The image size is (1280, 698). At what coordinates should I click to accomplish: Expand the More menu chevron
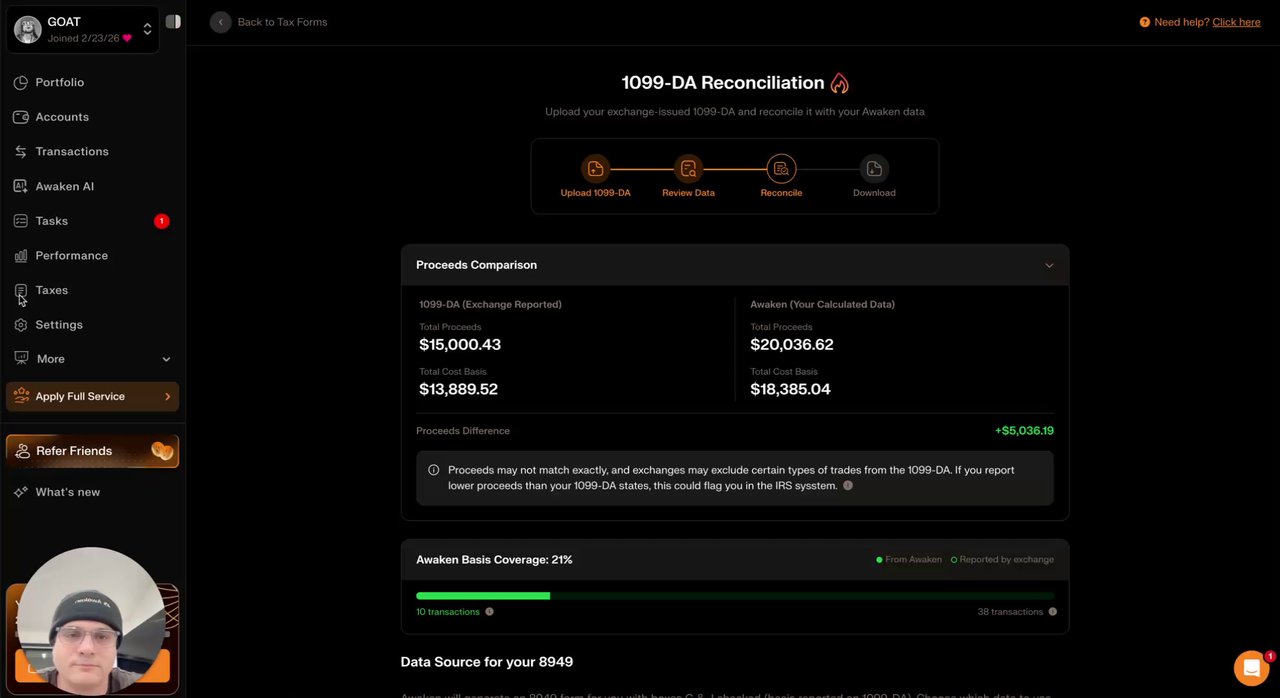(166, 359)
